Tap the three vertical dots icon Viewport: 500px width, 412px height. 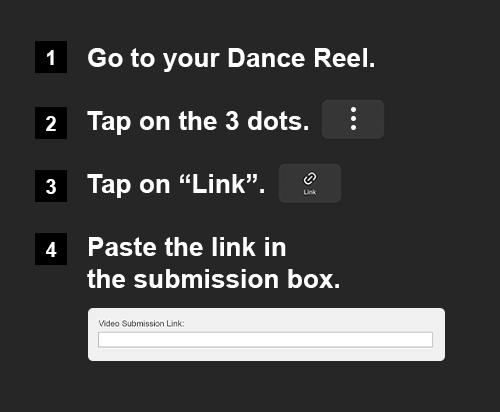coord(353,119)
